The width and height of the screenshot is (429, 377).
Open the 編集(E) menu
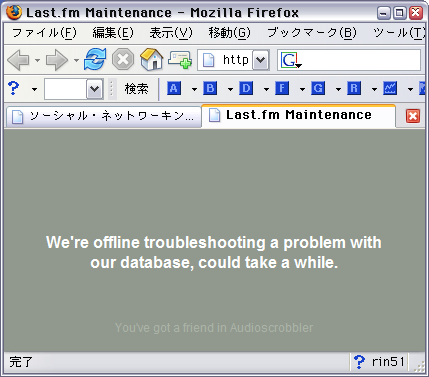[x=113, y=33]
